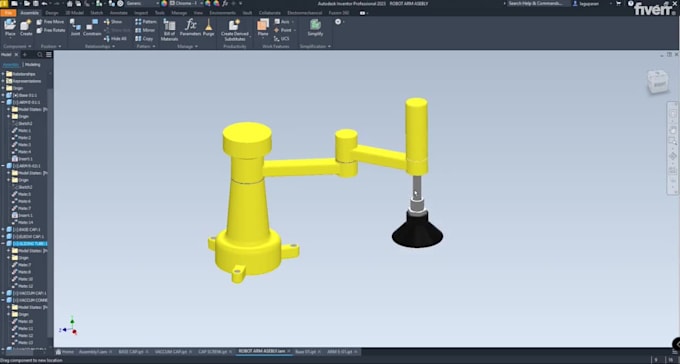Open Create Derived Substitutes
Image resolution: width=680 pixels, height=364 pixels.
click(x=235, y=30)
